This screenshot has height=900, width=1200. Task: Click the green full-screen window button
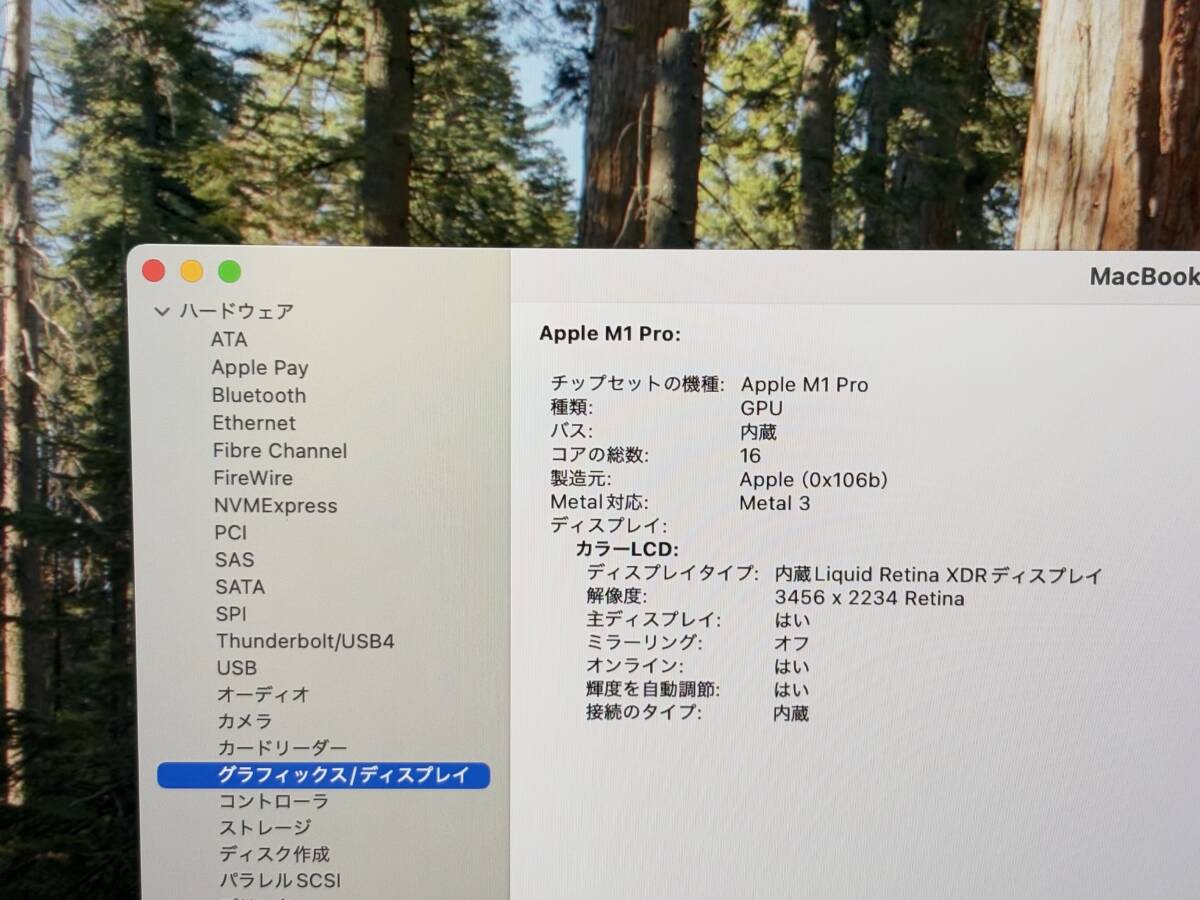230,271
